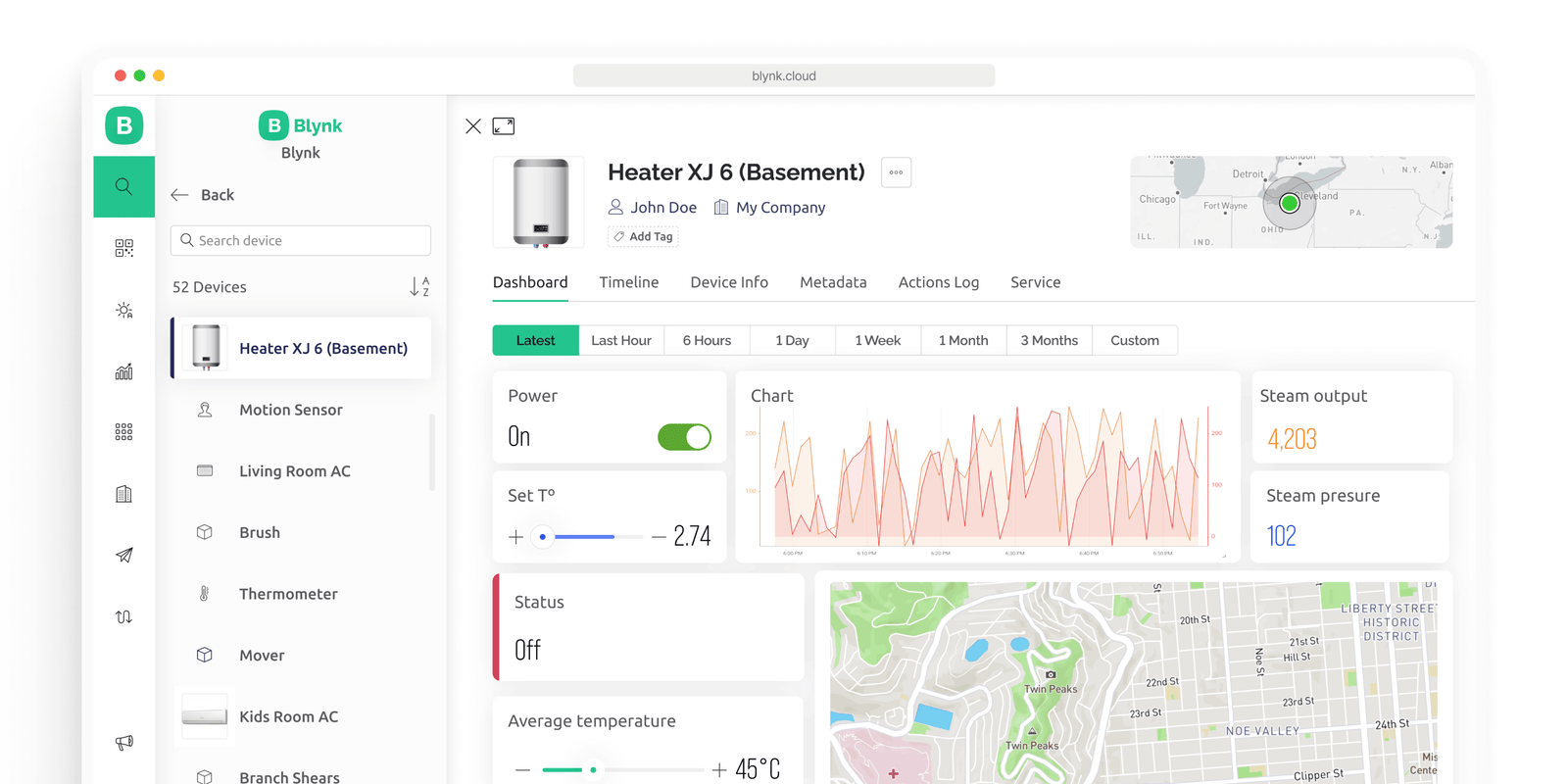Click the Living Room AC device icon
Viewport: 1568px width, 784px height.
coord(205,470)
